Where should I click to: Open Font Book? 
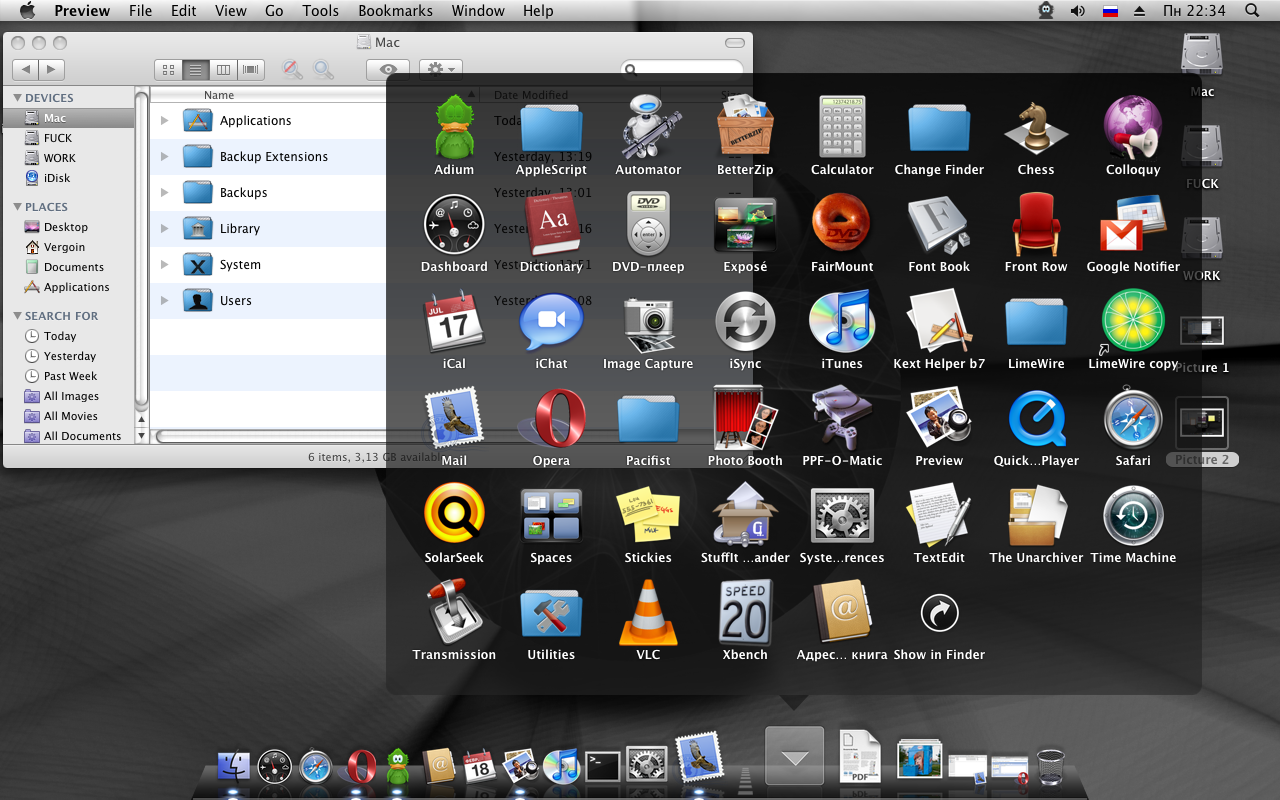pos(939,225)
